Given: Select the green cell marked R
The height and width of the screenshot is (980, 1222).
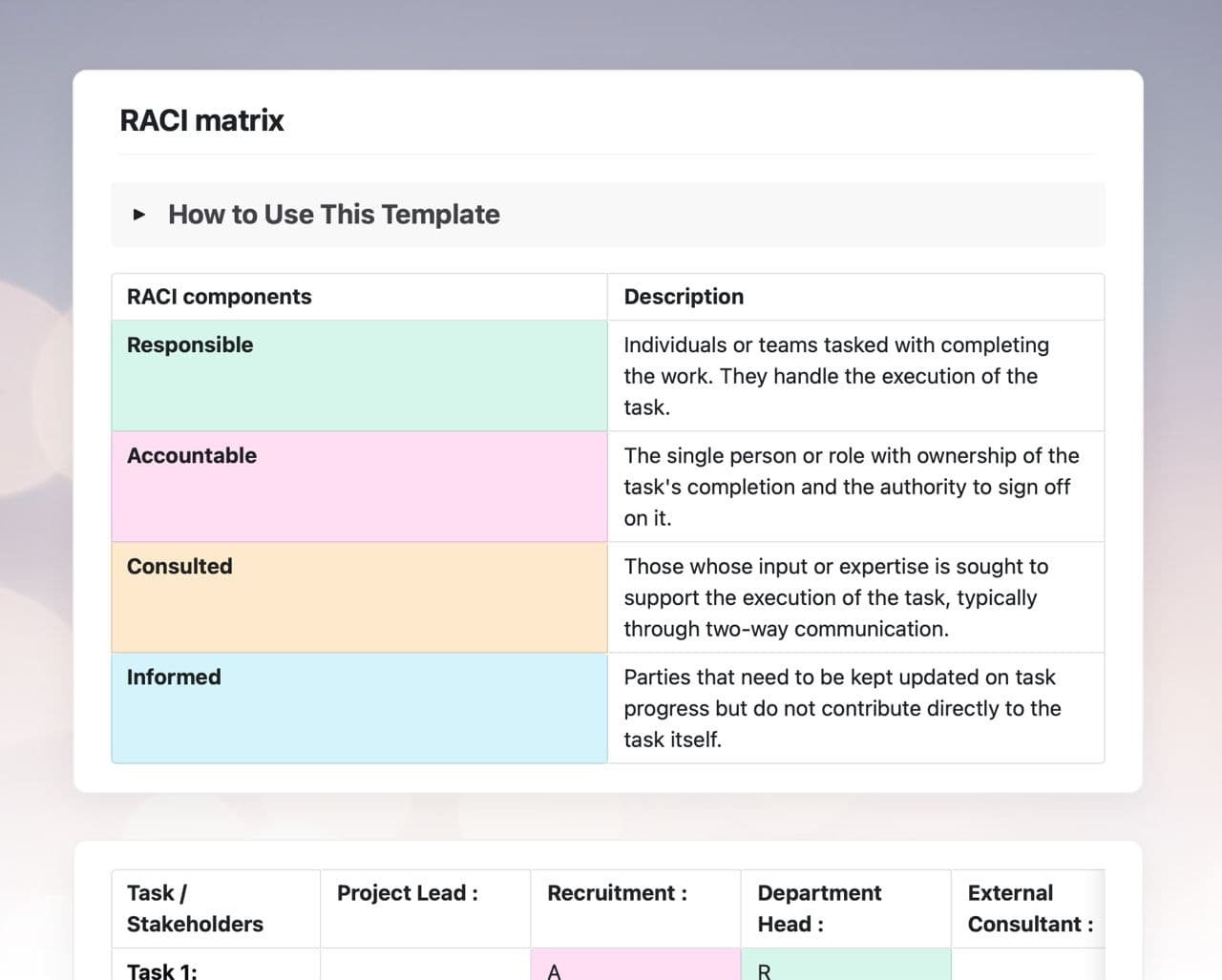Looking at the screenshot, I should point(845,968).
